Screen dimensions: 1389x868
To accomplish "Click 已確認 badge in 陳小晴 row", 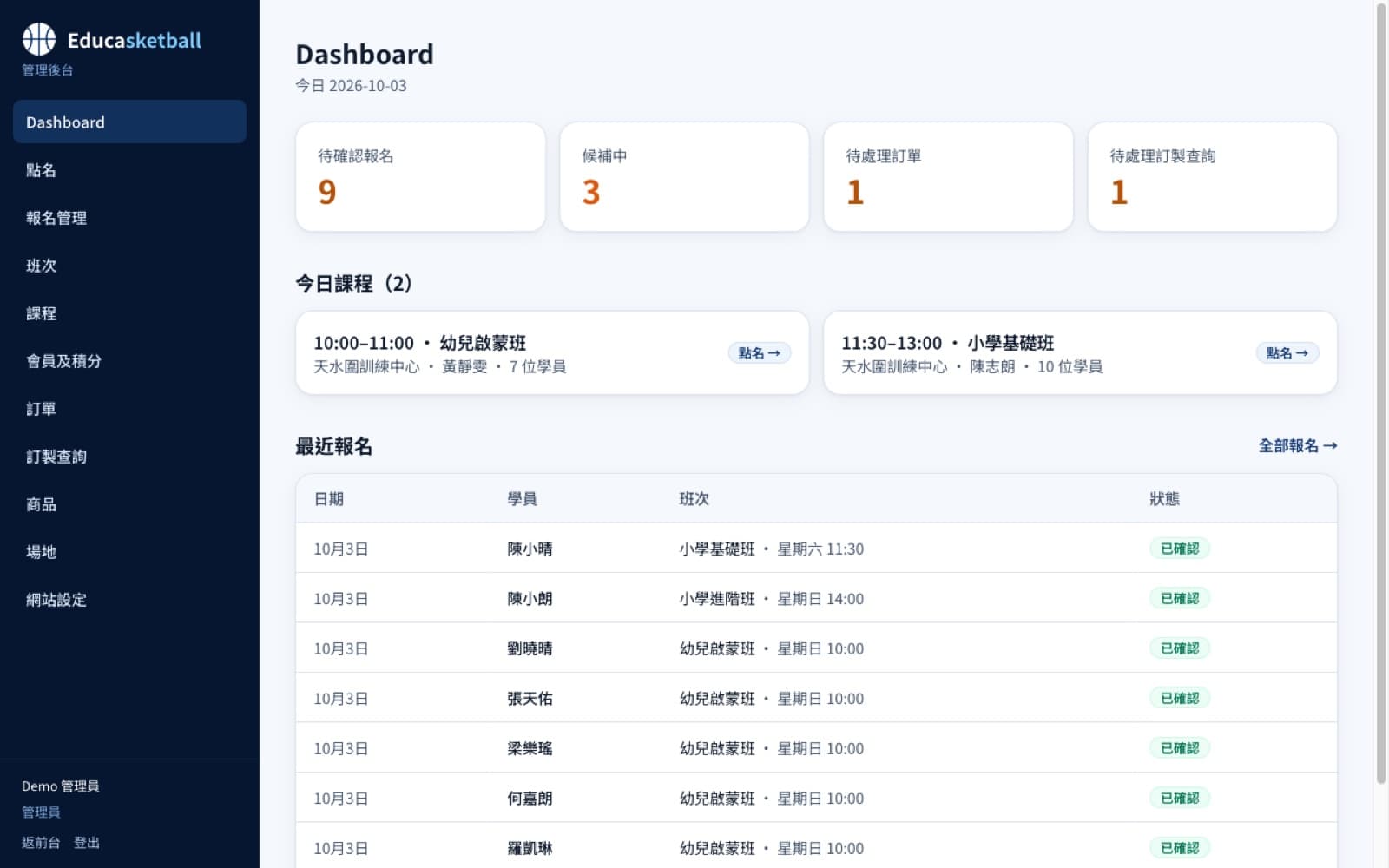I will [1180, 549].
